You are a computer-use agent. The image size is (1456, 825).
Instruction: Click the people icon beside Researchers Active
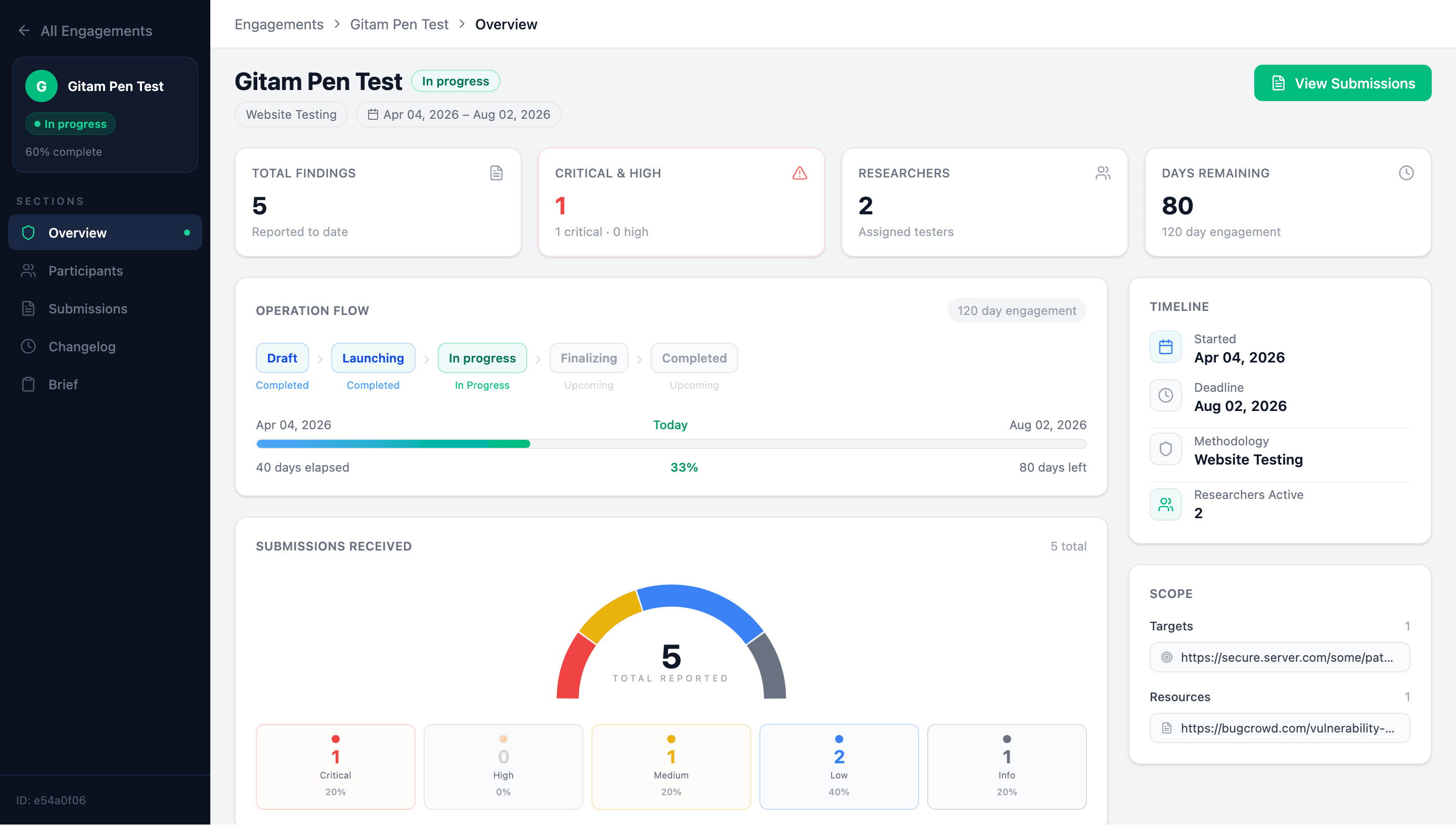[x=1165, y=505]
